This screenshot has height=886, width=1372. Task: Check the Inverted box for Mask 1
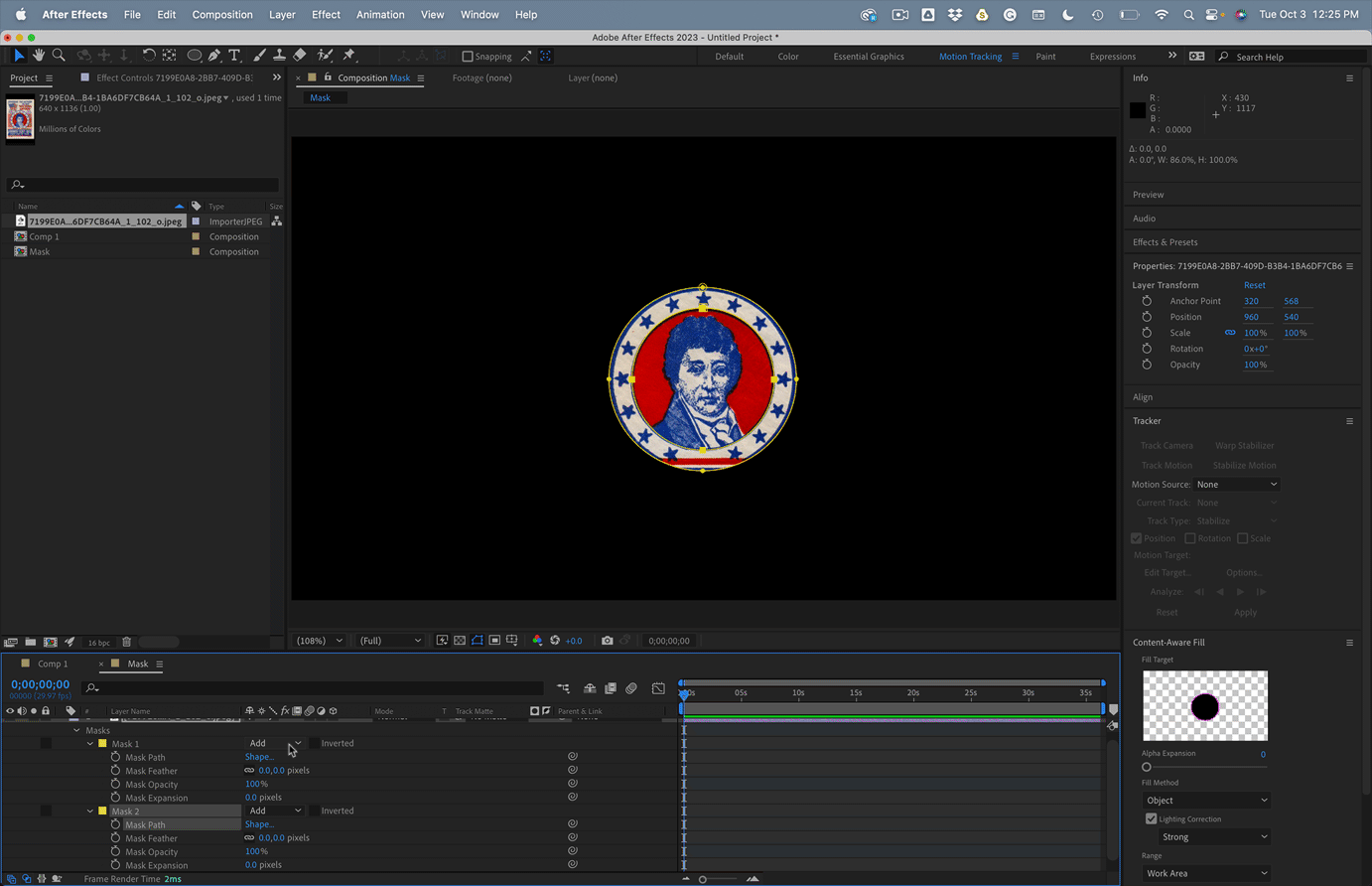tap(314, 743)
